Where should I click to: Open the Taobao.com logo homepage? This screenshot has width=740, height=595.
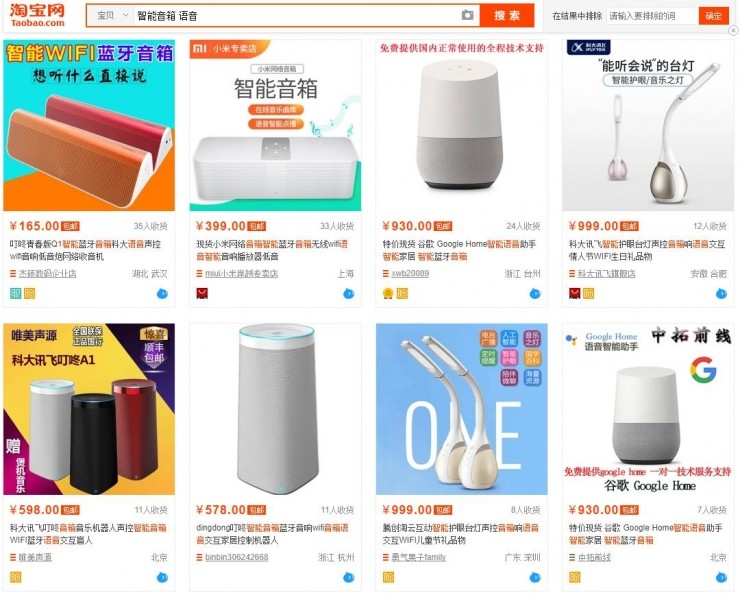click(37, 16)
